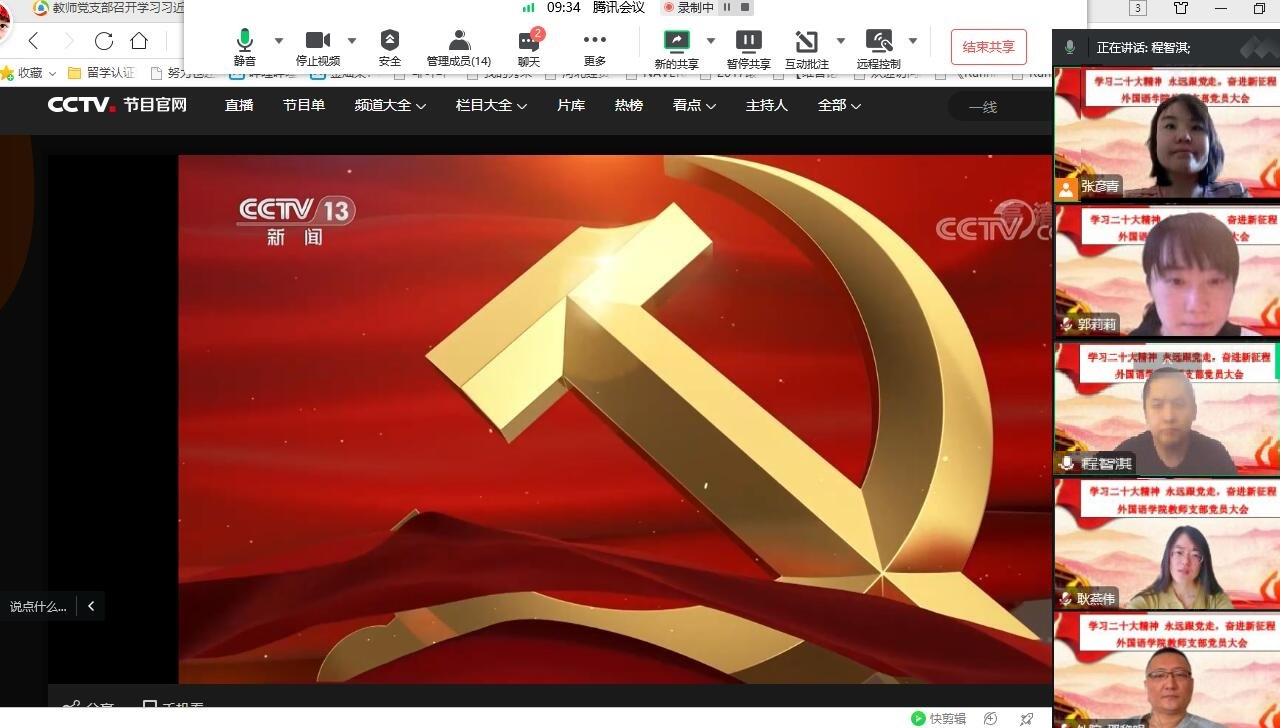This screenshot has width=1280, height=728.
Task: Expand the arrow next to 停止视频
Action: point(352,41)
